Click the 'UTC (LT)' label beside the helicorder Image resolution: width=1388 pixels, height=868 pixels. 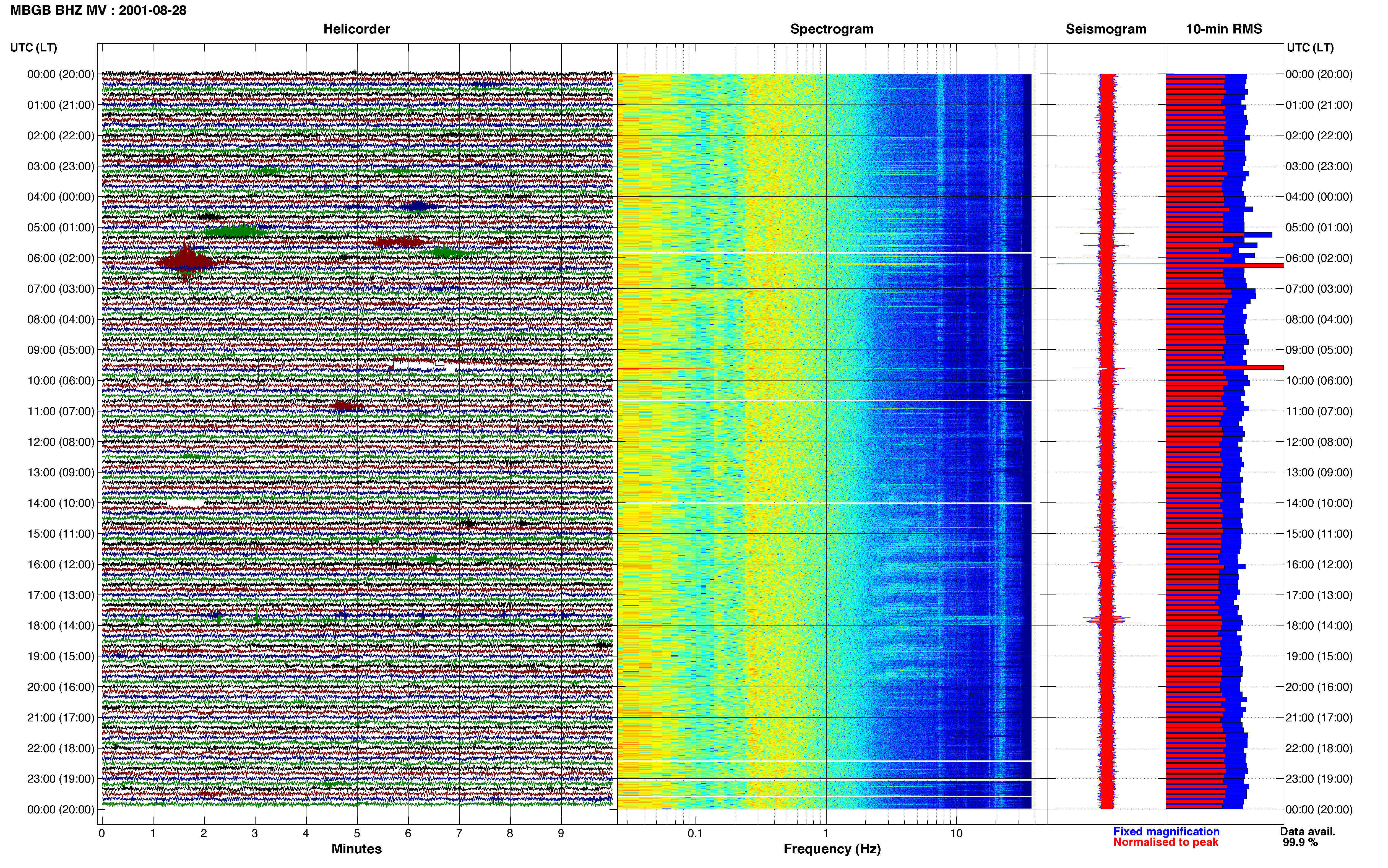pyautogui.click(x=34, y=48)
